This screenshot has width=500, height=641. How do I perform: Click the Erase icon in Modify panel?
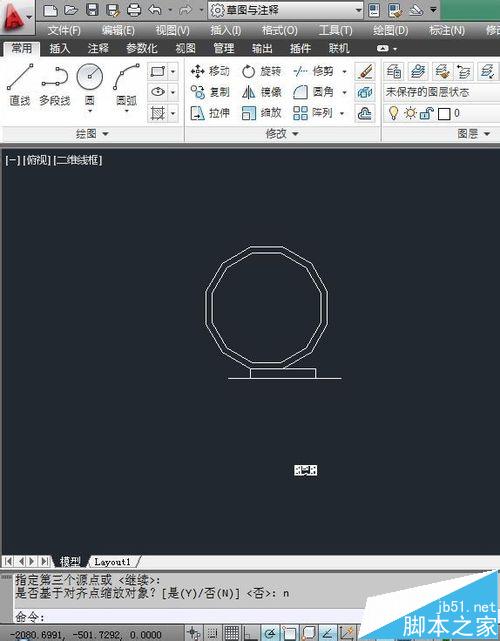pos(364,72)
